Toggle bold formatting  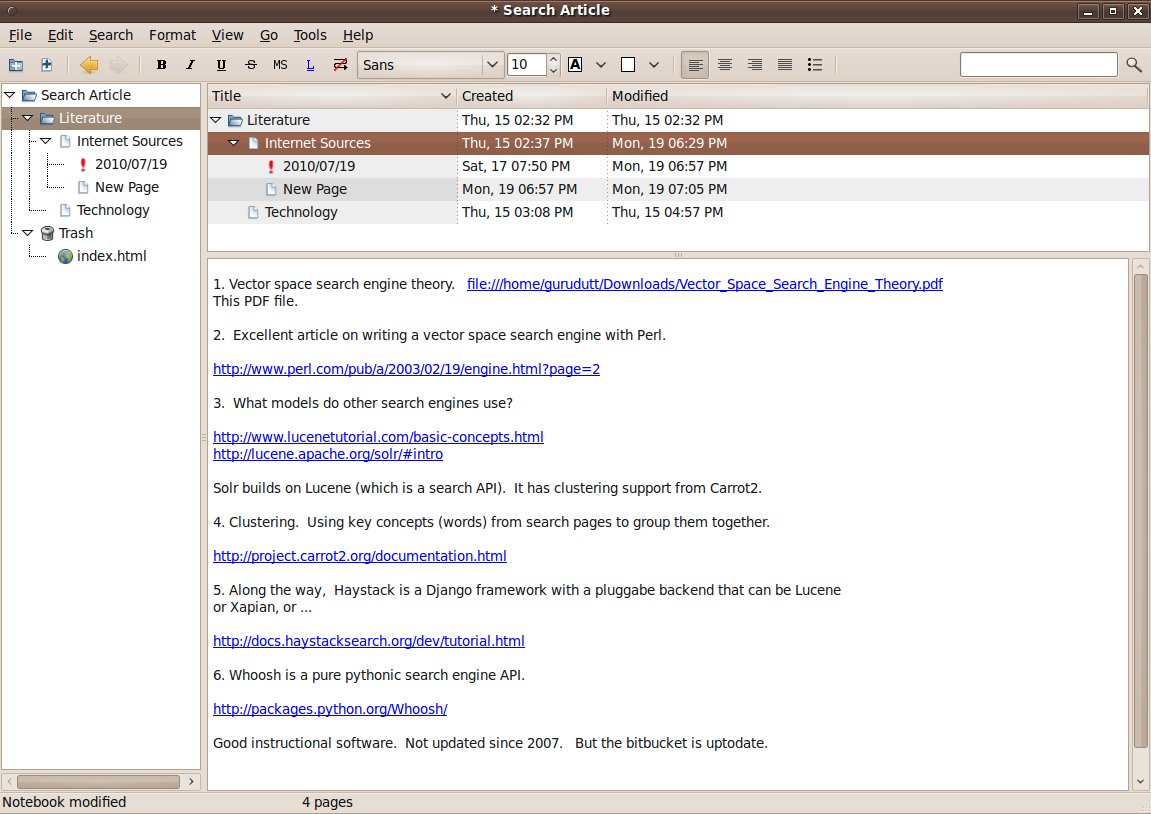[x=162, y=65]
